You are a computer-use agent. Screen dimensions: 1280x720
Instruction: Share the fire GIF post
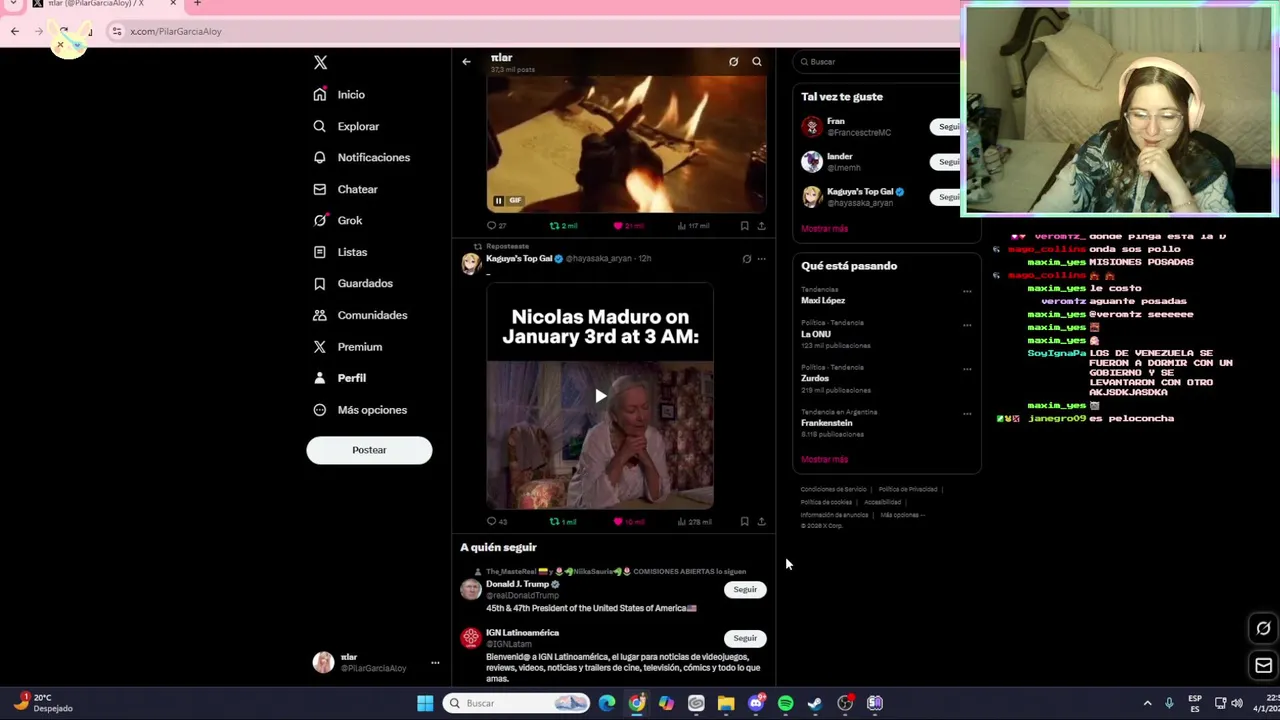(x=761, y=226)
